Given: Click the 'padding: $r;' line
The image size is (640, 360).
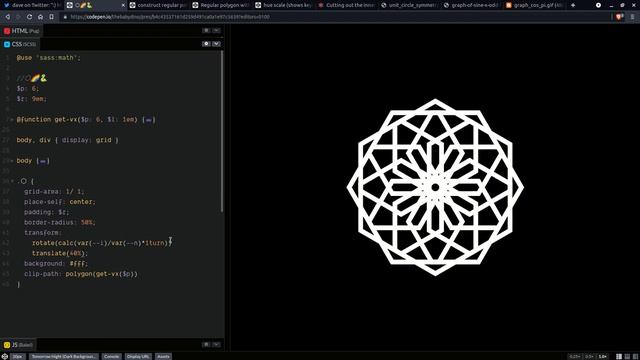Looking at the screenshot, I should click(x=47, y=212).
